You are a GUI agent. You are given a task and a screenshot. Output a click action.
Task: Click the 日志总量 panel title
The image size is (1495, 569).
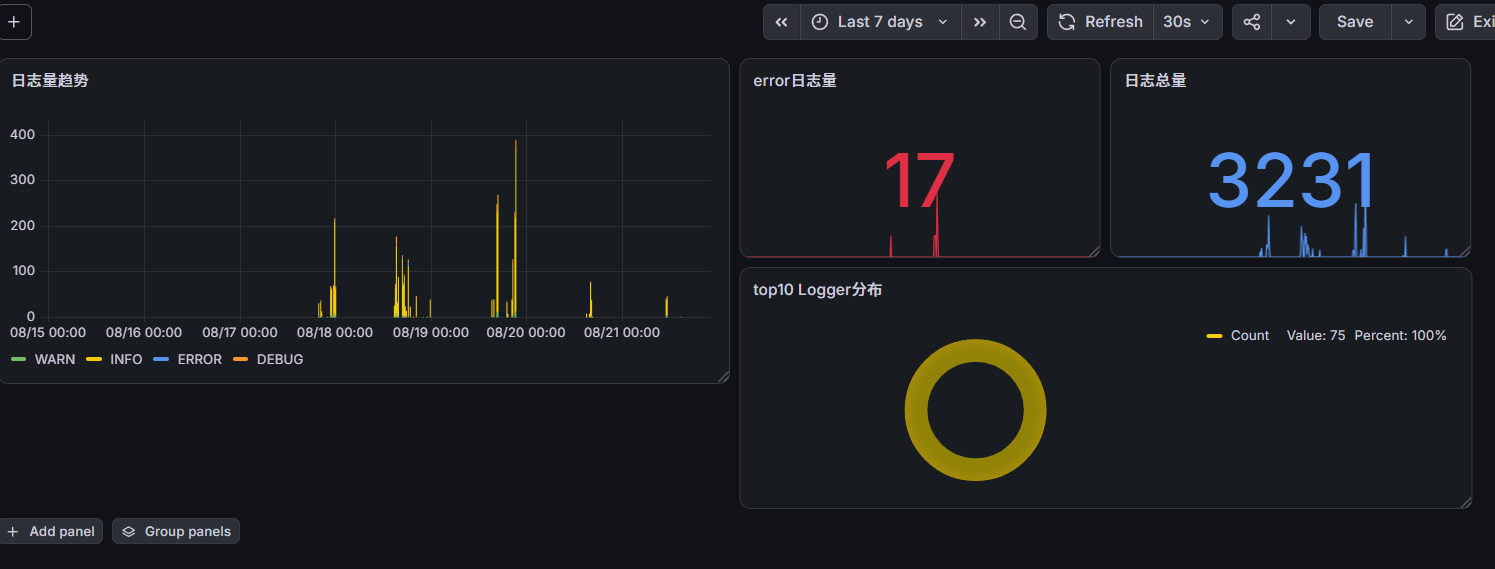coord(1156,80)
